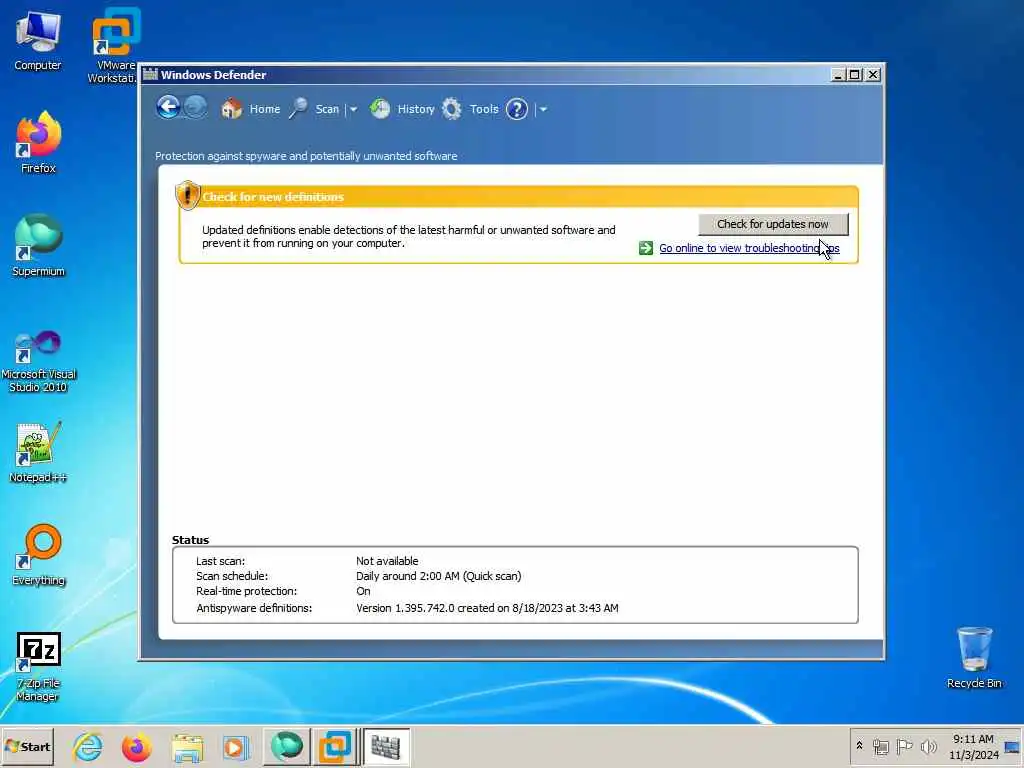This screenshot has width=1024, height=768.
Task: Select the antispyware definitions version text
Action: (x=487, y=608)
